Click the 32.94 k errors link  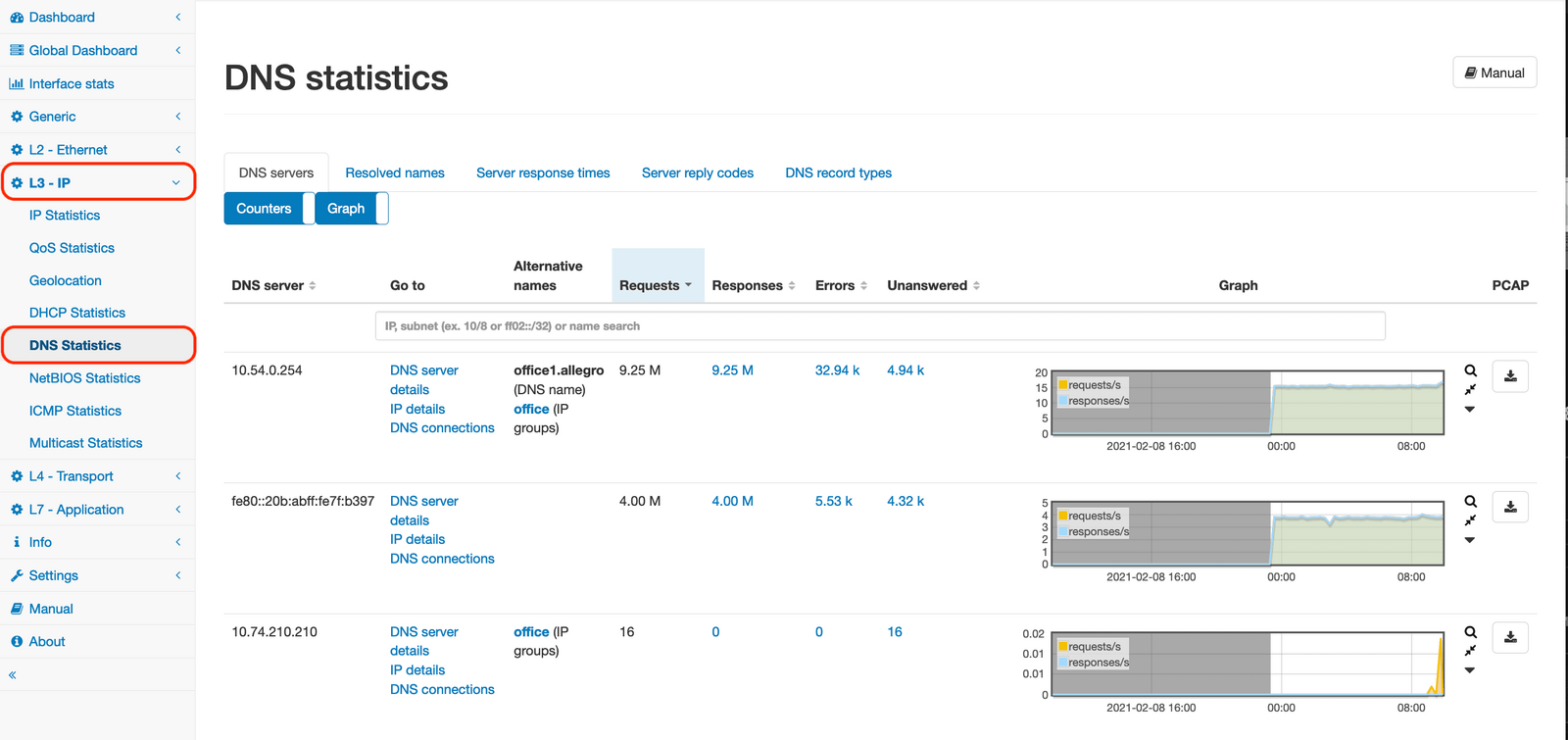point(837,370)
